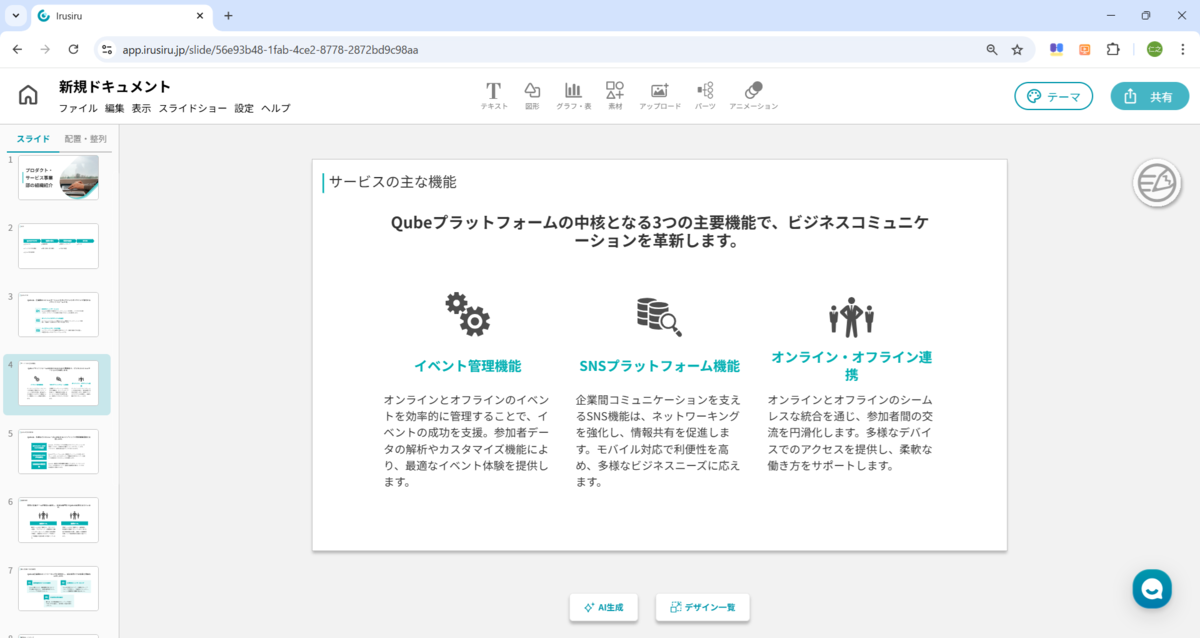Switch to the 配置・整列 tab

pos(85,139)
